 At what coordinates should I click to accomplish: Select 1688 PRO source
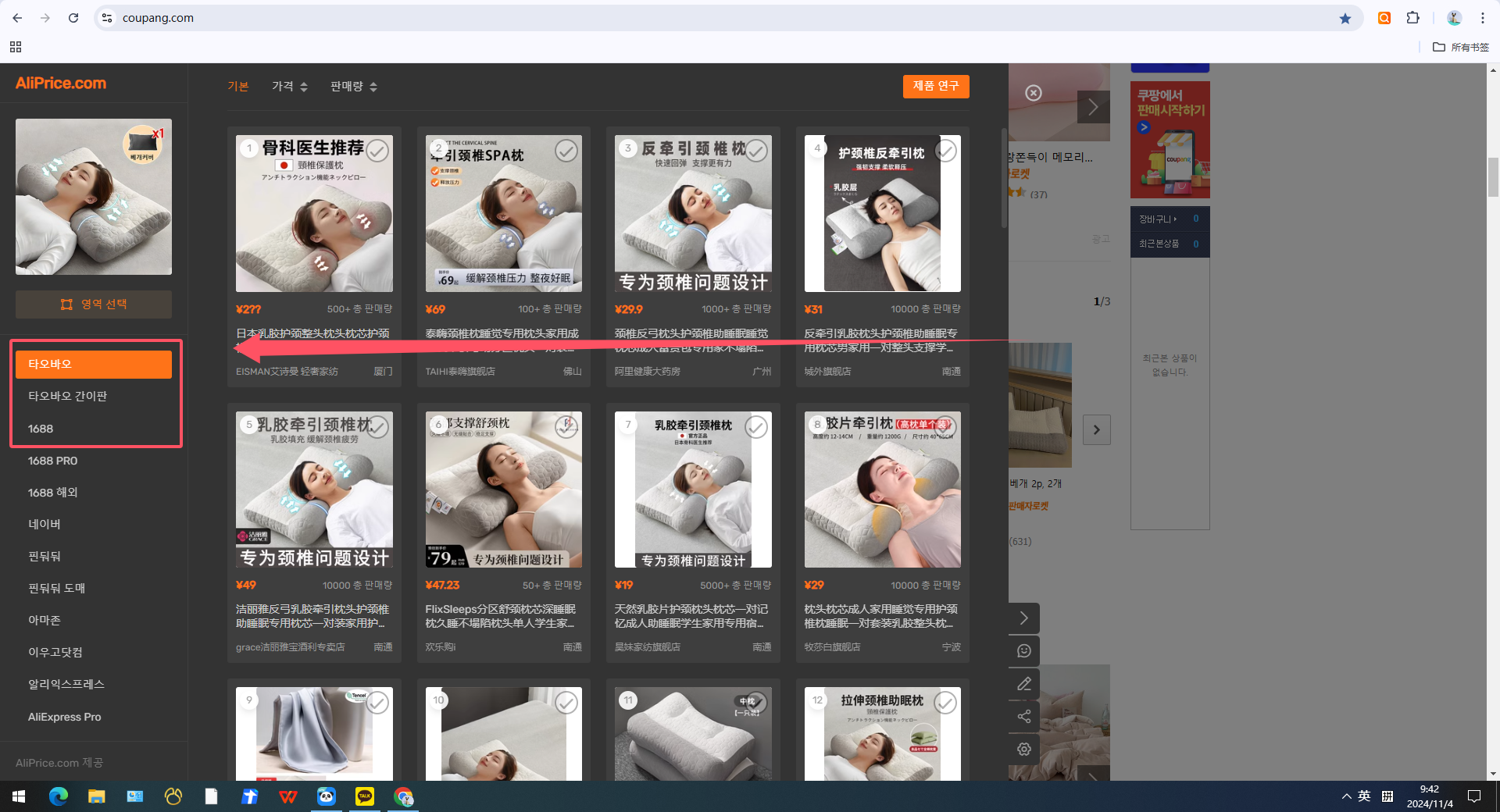point(94,461)
